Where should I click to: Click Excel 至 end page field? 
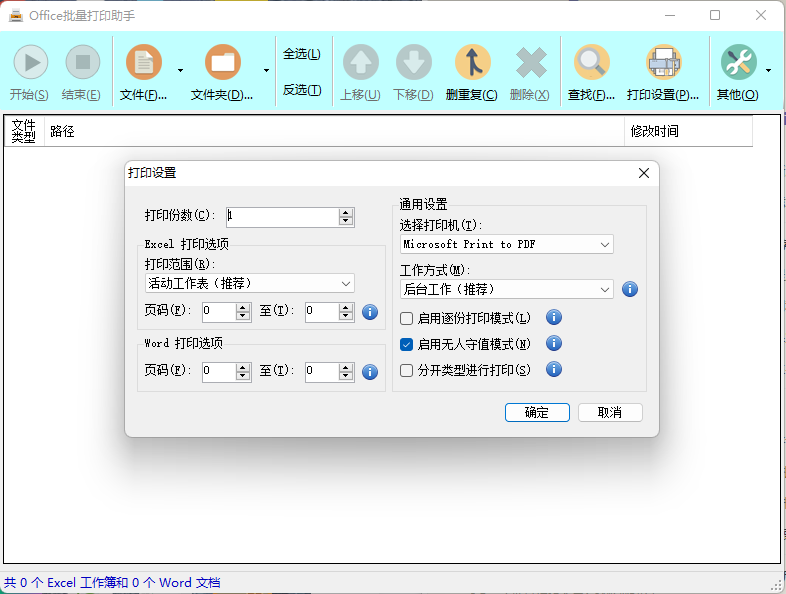point(322,312)
